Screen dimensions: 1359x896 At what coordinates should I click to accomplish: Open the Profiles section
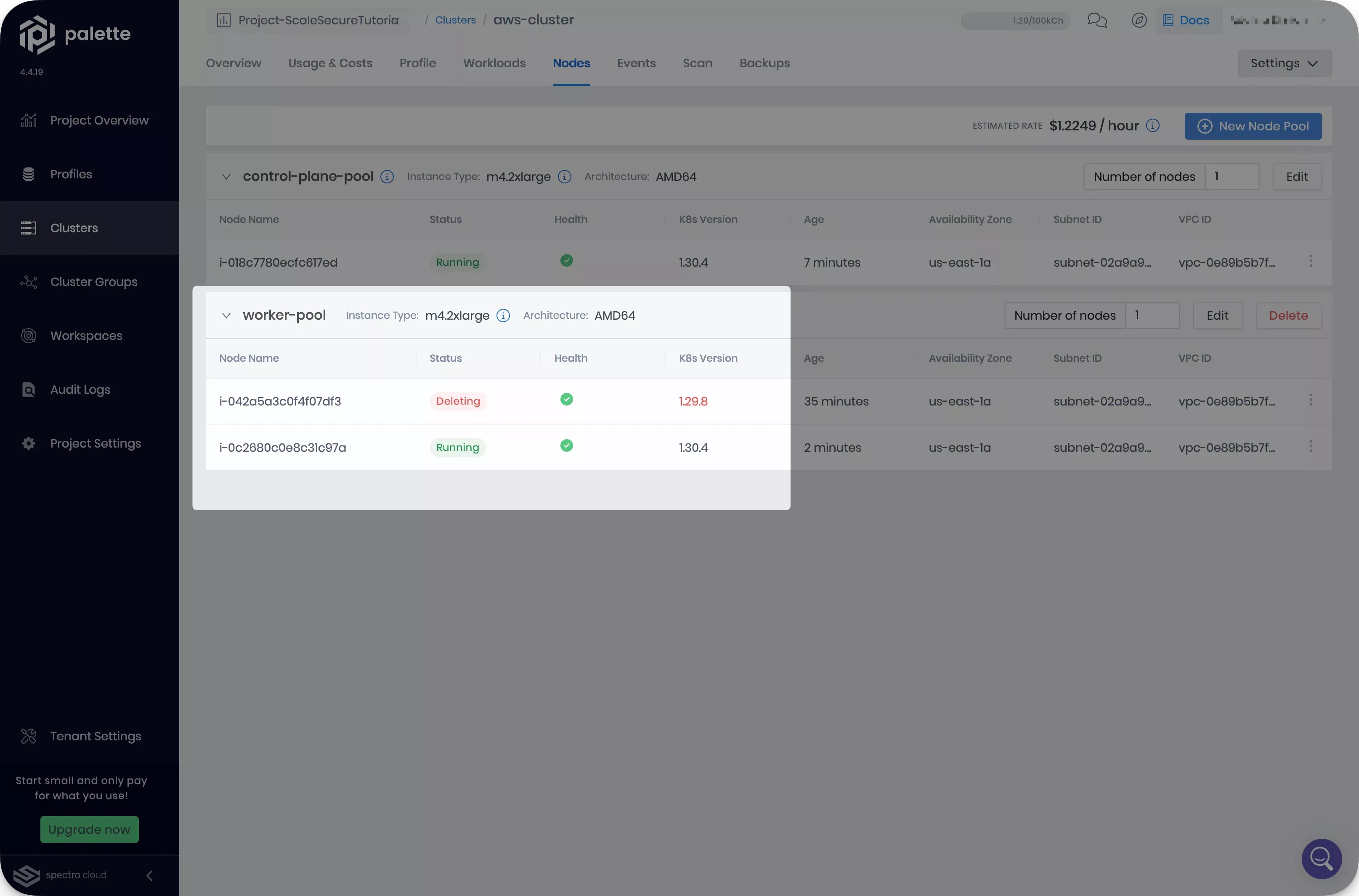[71, 174]
